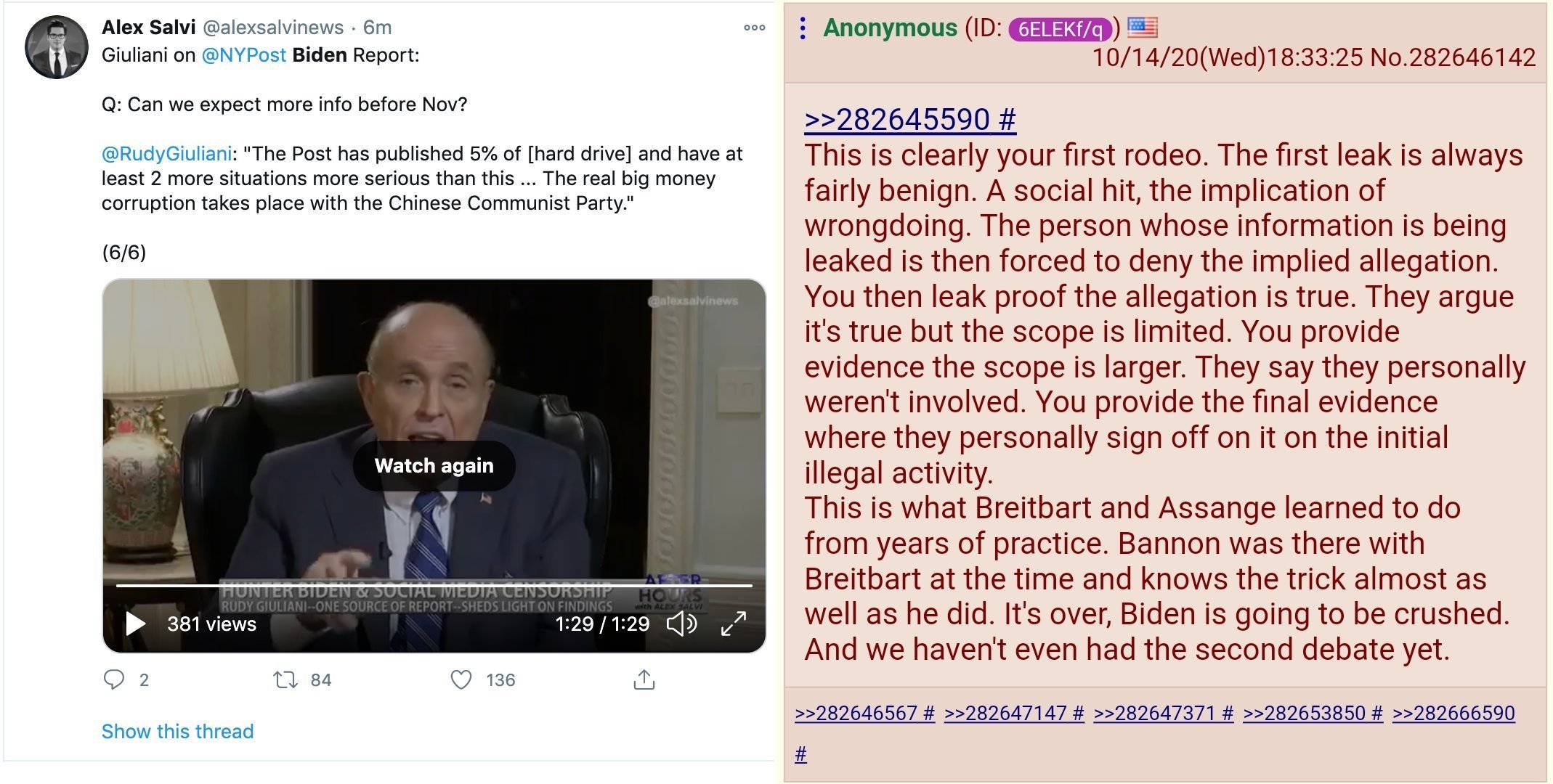Open the @NYPost mention link
This screenshot has height=784, width=1553.
tap(243, 55)
